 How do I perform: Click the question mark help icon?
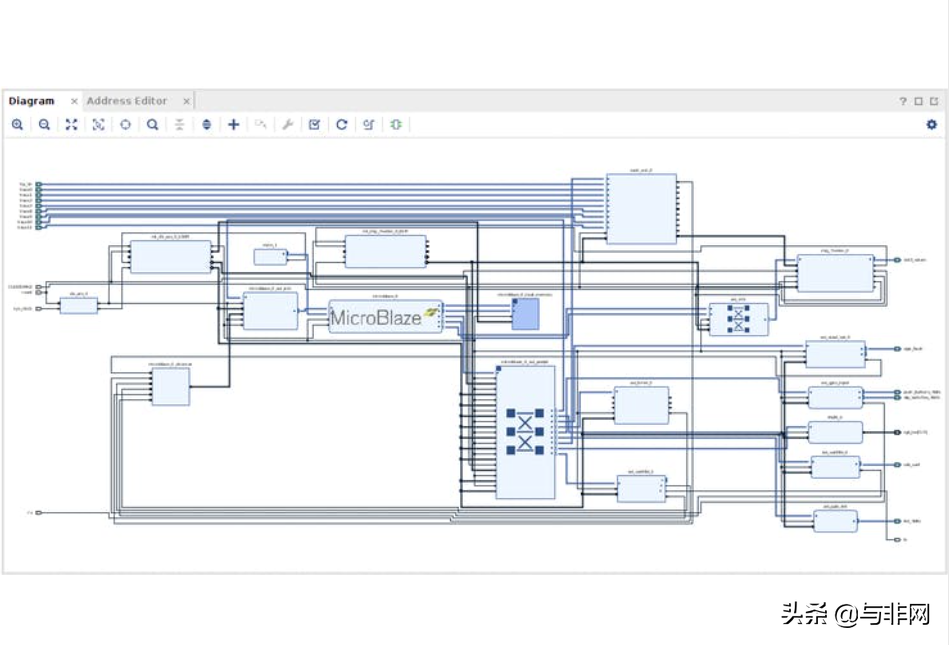pyautogui.click(x=903, y=101)
